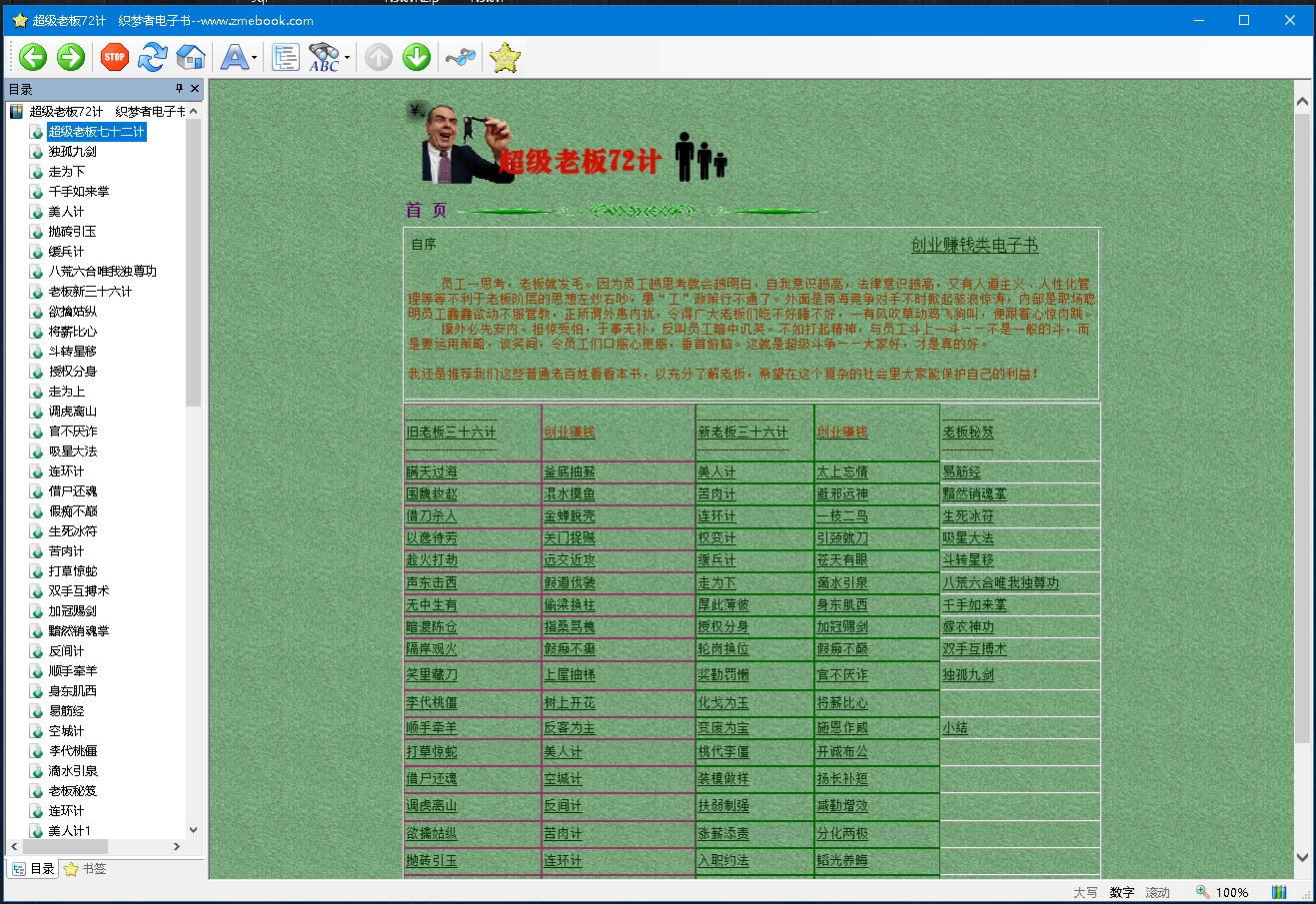Screen dimensions: 1316x904
Task: Click the contents tree scrollbar down arrow
Action: pyautogui.click(x=194, y=830)
